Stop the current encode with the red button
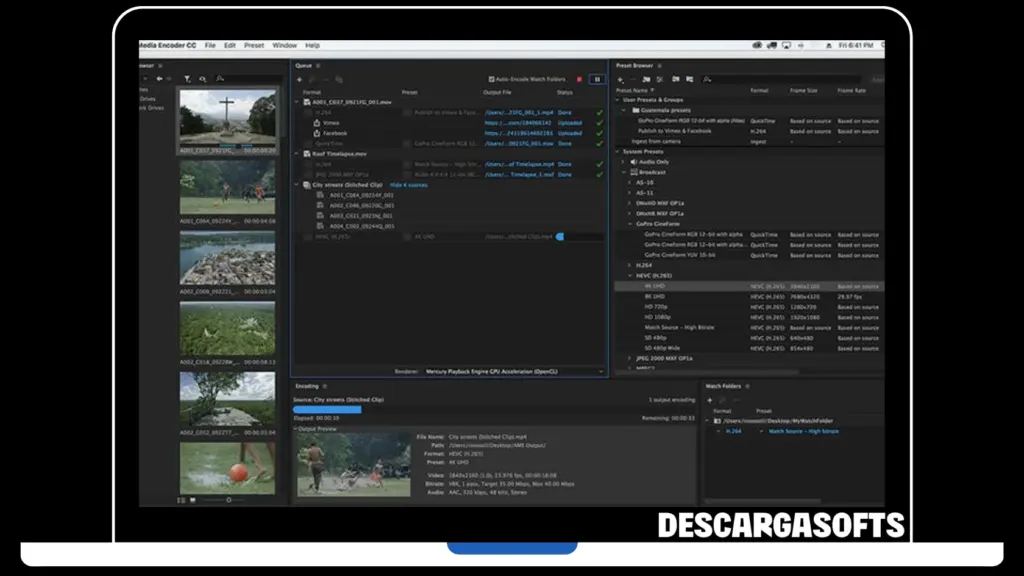 point(578,79)
